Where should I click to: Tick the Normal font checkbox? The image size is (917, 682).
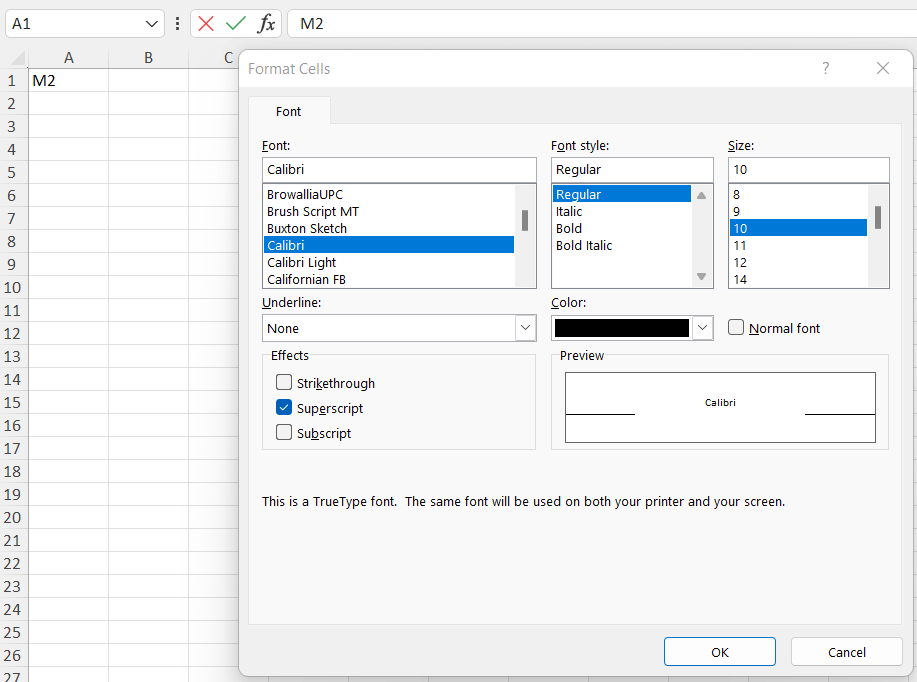coord(736,327)
